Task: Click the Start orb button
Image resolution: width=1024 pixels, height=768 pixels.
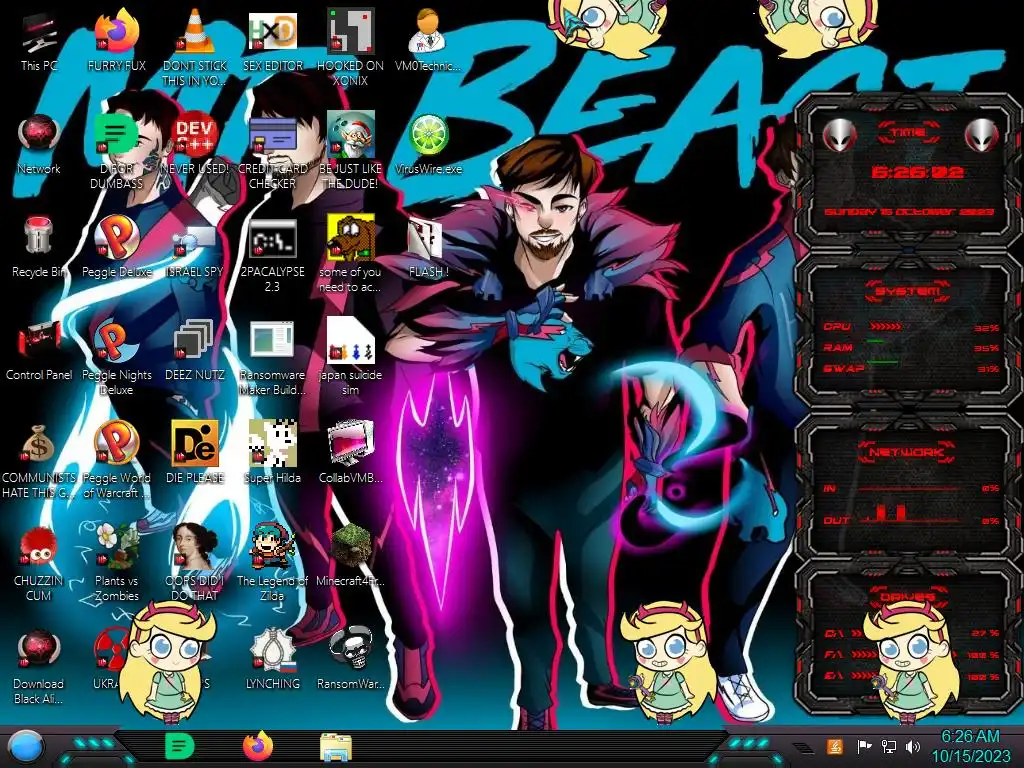Action: coord(25,748)
